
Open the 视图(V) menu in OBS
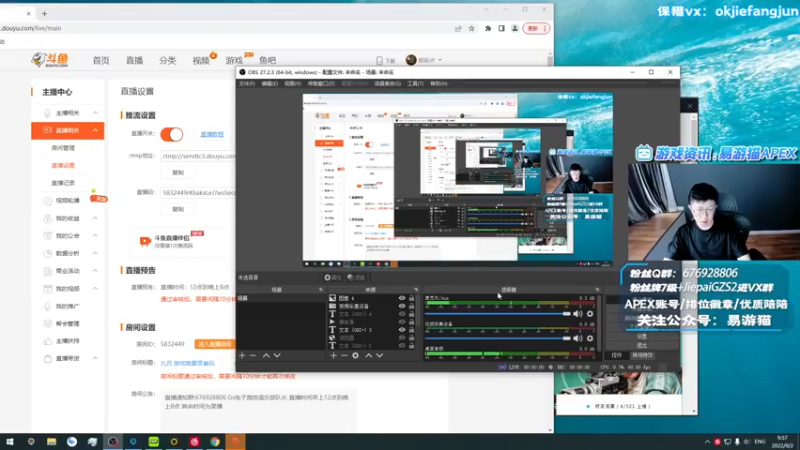[292, 84]
